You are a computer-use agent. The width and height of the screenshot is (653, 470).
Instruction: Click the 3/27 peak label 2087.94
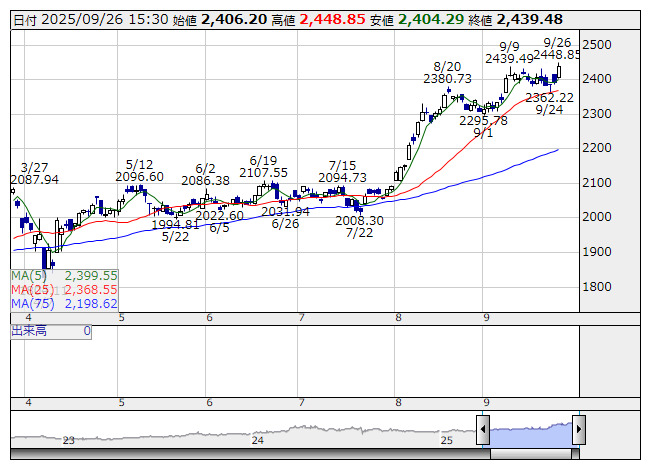35,180
